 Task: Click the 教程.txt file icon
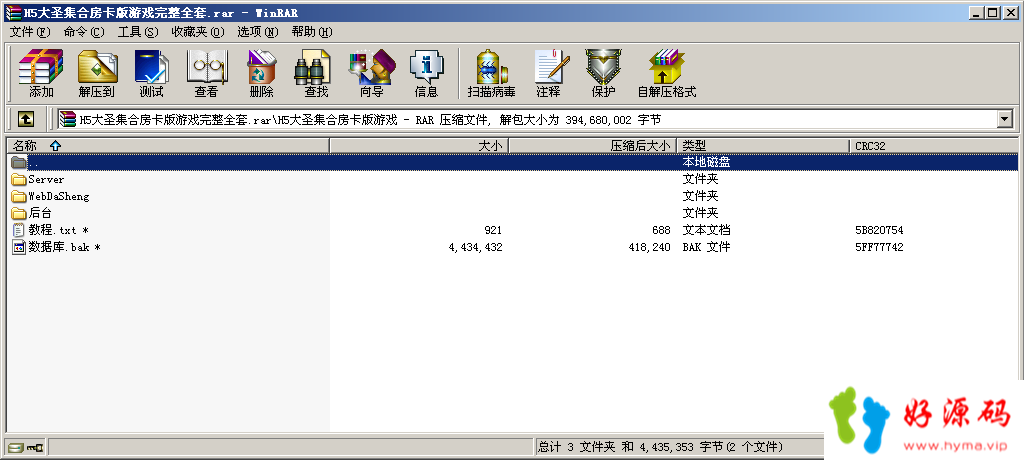pyautogui.click(x=18, y=230)
